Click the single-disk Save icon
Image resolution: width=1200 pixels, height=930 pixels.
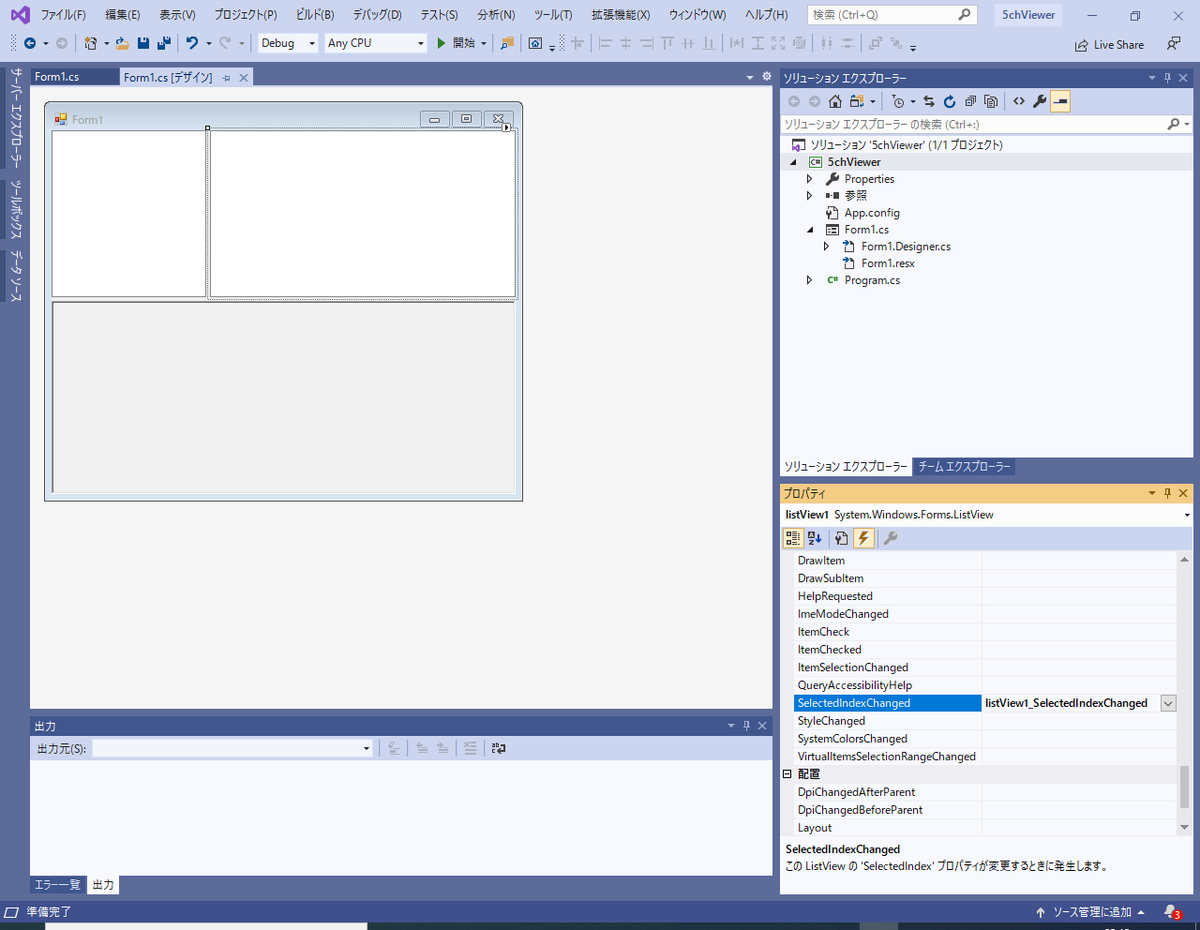(x=143, y=43)
